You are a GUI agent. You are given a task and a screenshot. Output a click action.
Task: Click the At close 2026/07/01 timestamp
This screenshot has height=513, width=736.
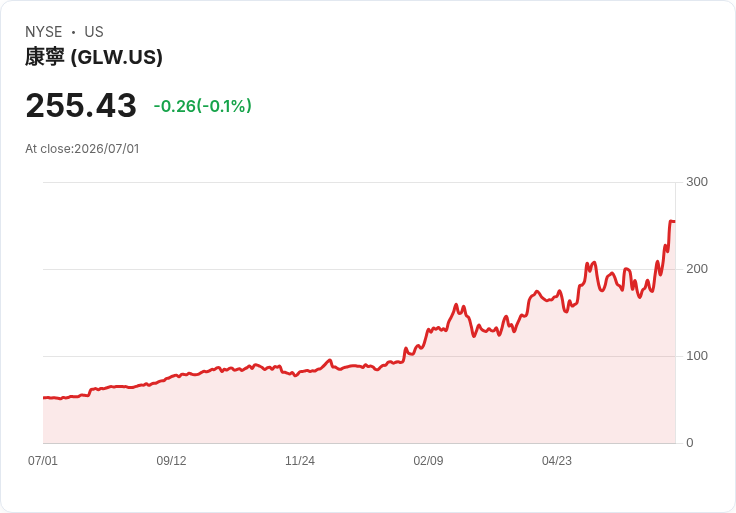point(82,149)
